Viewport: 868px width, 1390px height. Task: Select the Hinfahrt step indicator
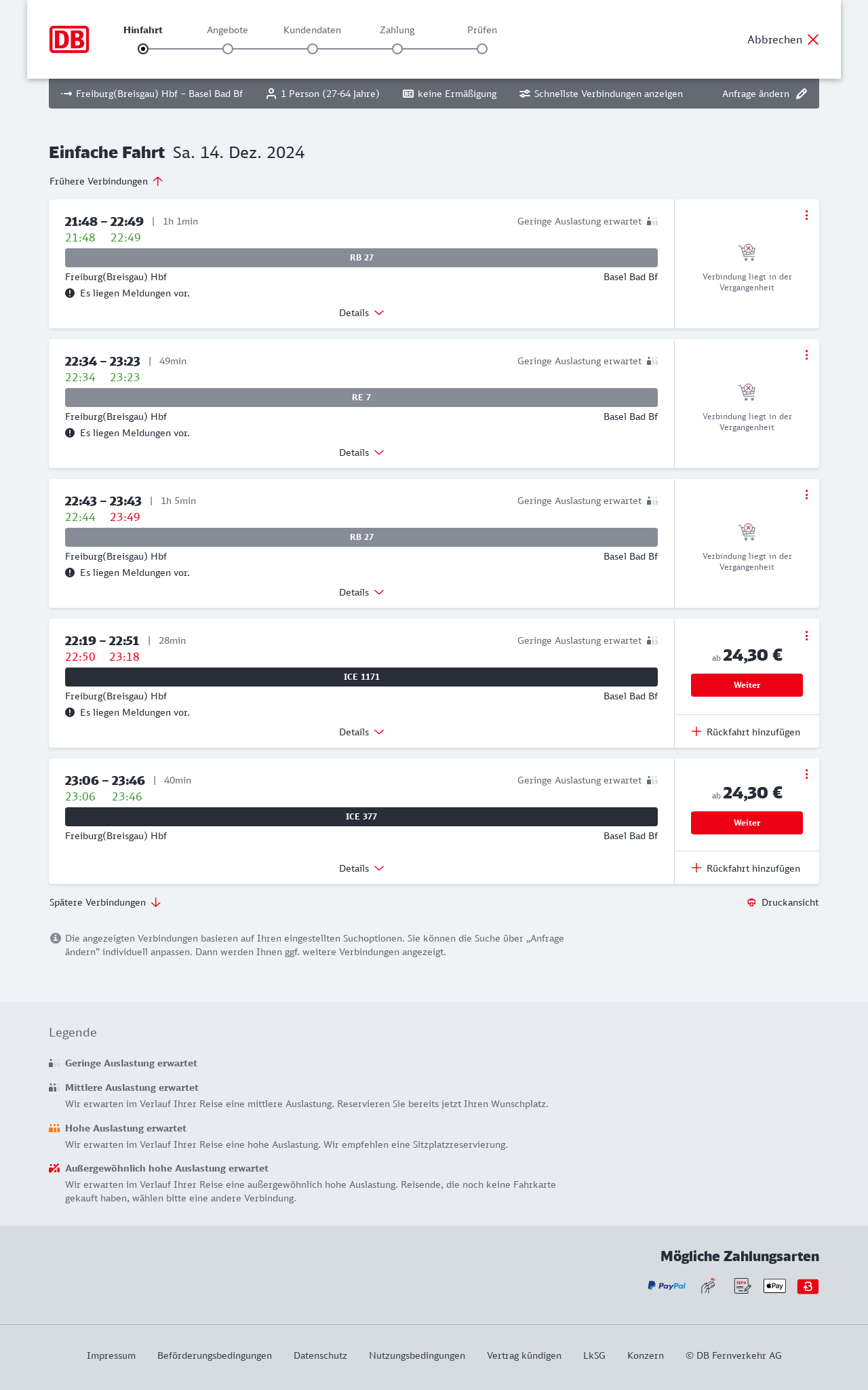143,49
